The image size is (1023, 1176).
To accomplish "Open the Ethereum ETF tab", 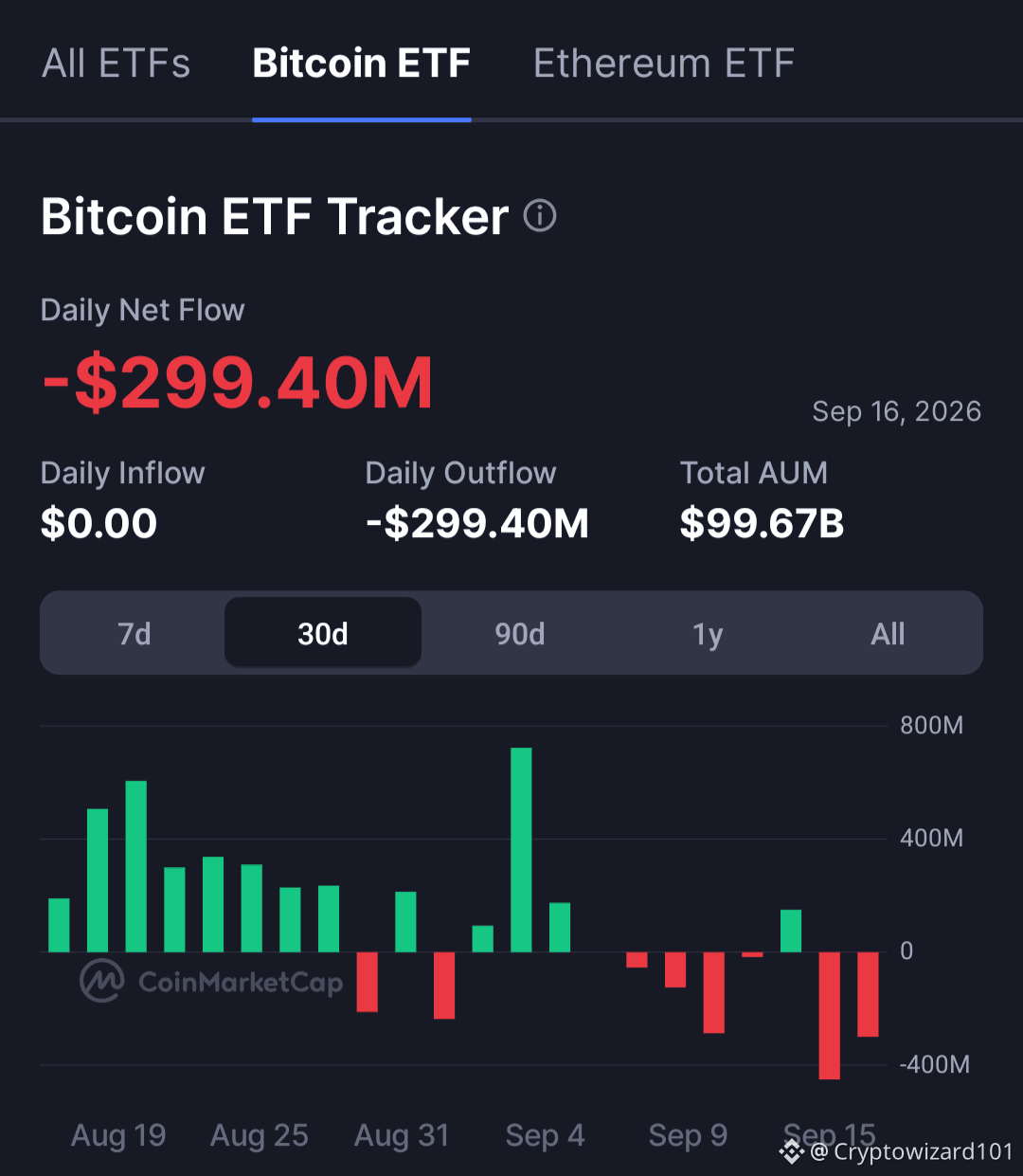I will (664, 63).
